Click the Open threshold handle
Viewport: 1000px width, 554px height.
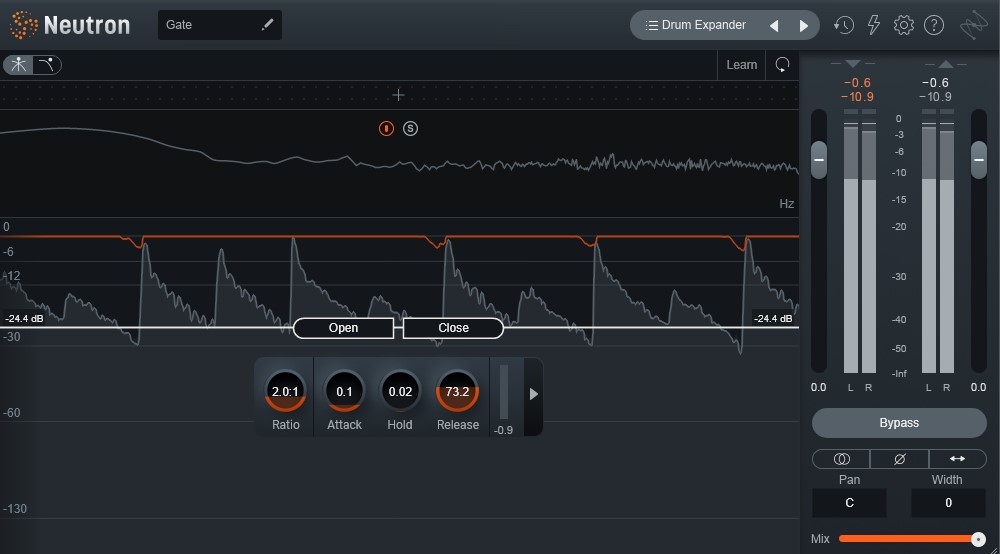(x=343, y=328)
